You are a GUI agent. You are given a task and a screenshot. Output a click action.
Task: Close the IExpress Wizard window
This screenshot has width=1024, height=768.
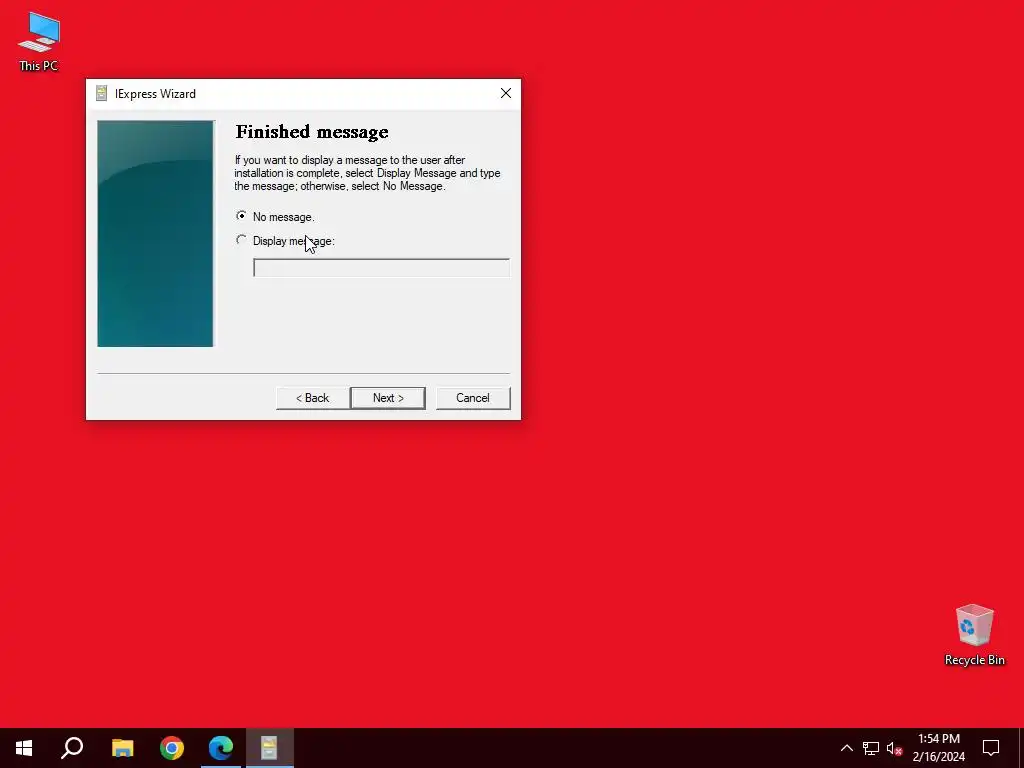coord(505,93)
